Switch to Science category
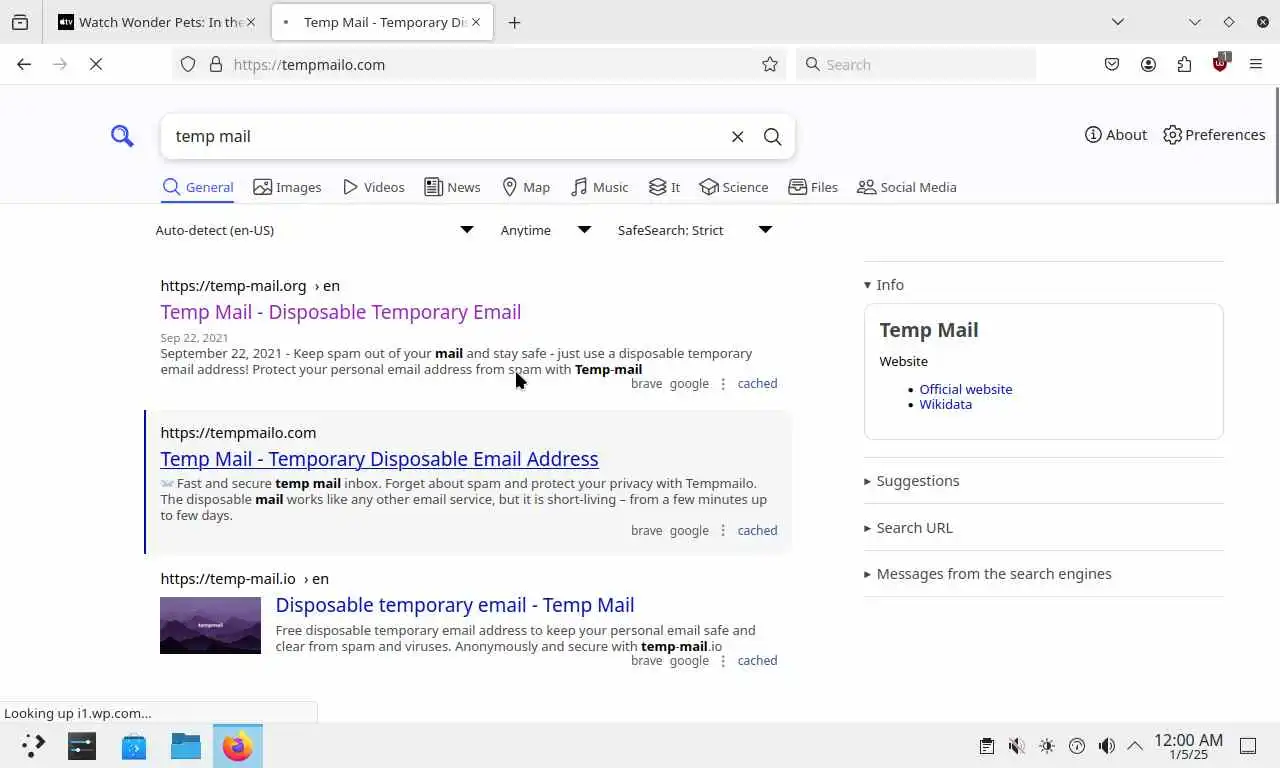Viewport: 1280px width, 768px height. (x=734, y=187)
